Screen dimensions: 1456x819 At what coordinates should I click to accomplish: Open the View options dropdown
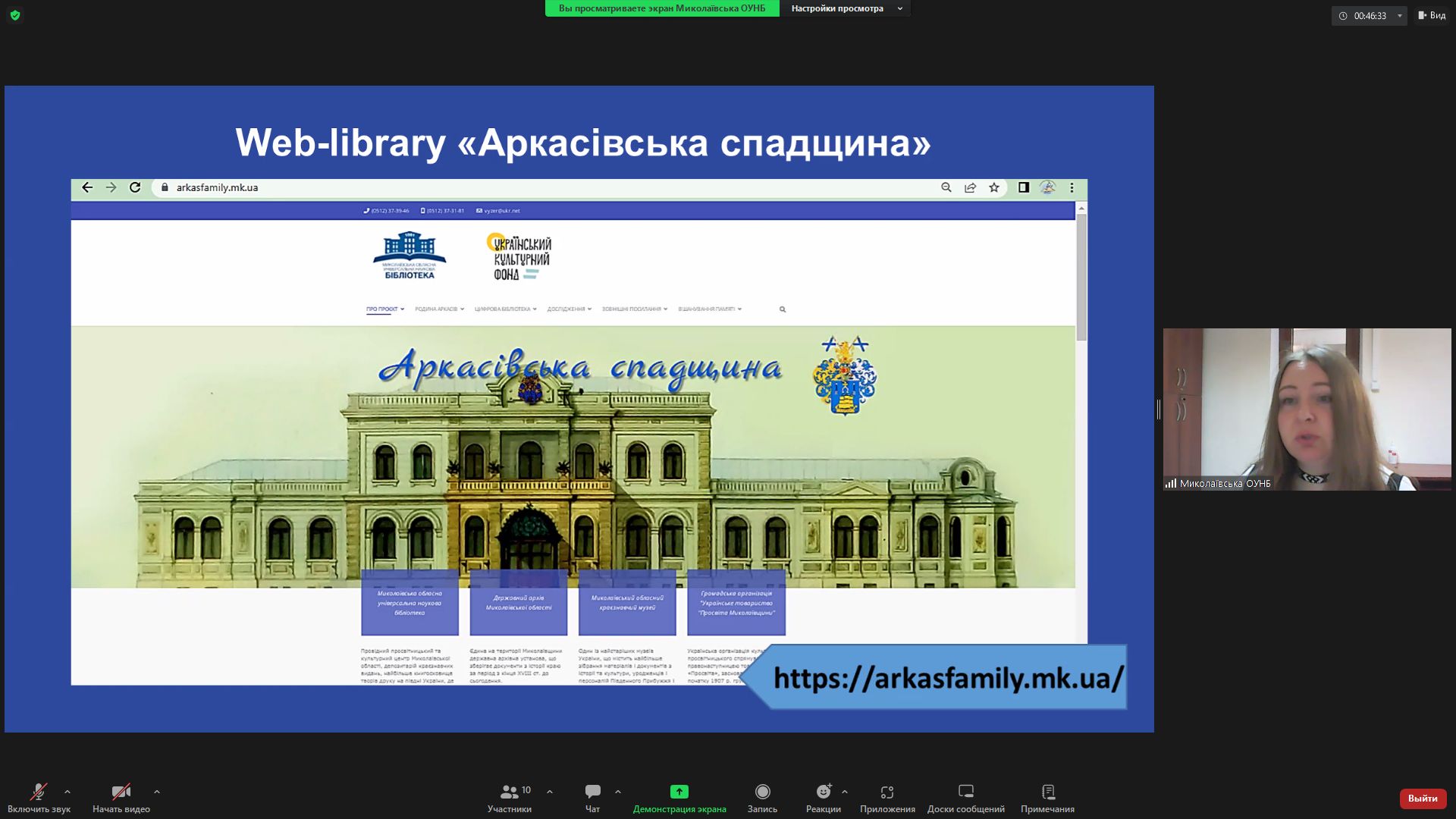click(845, 8)
